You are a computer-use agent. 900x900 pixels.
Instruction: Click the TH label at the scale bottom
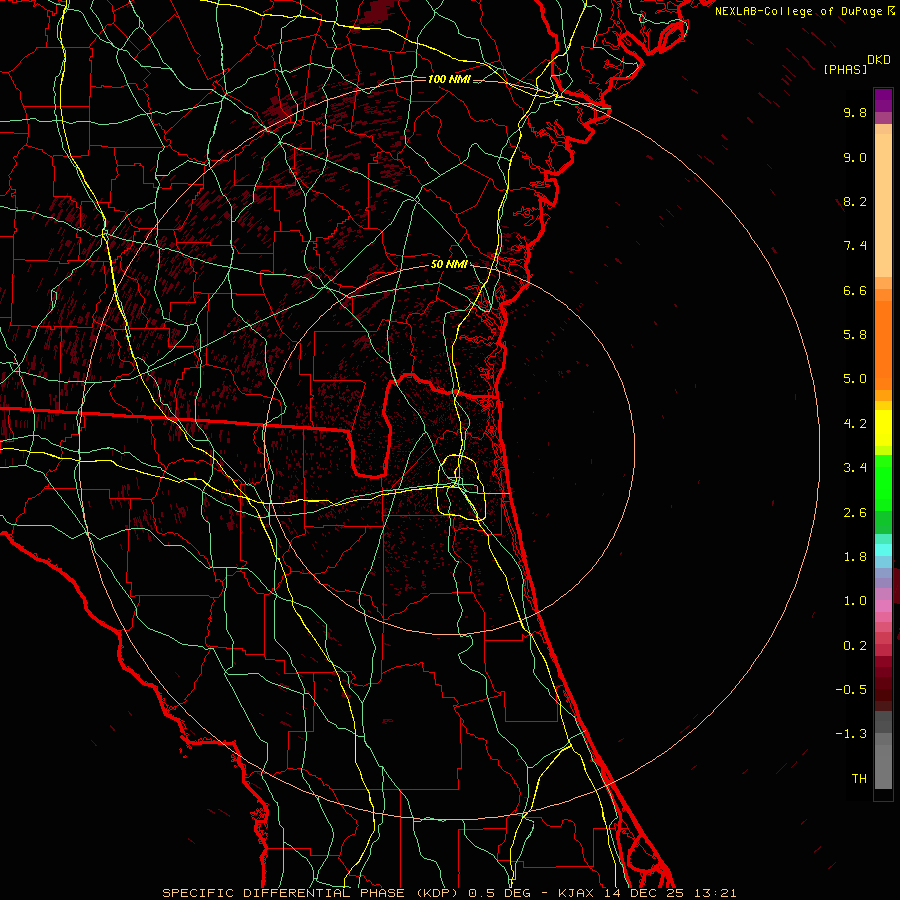[x=859, y=778]
